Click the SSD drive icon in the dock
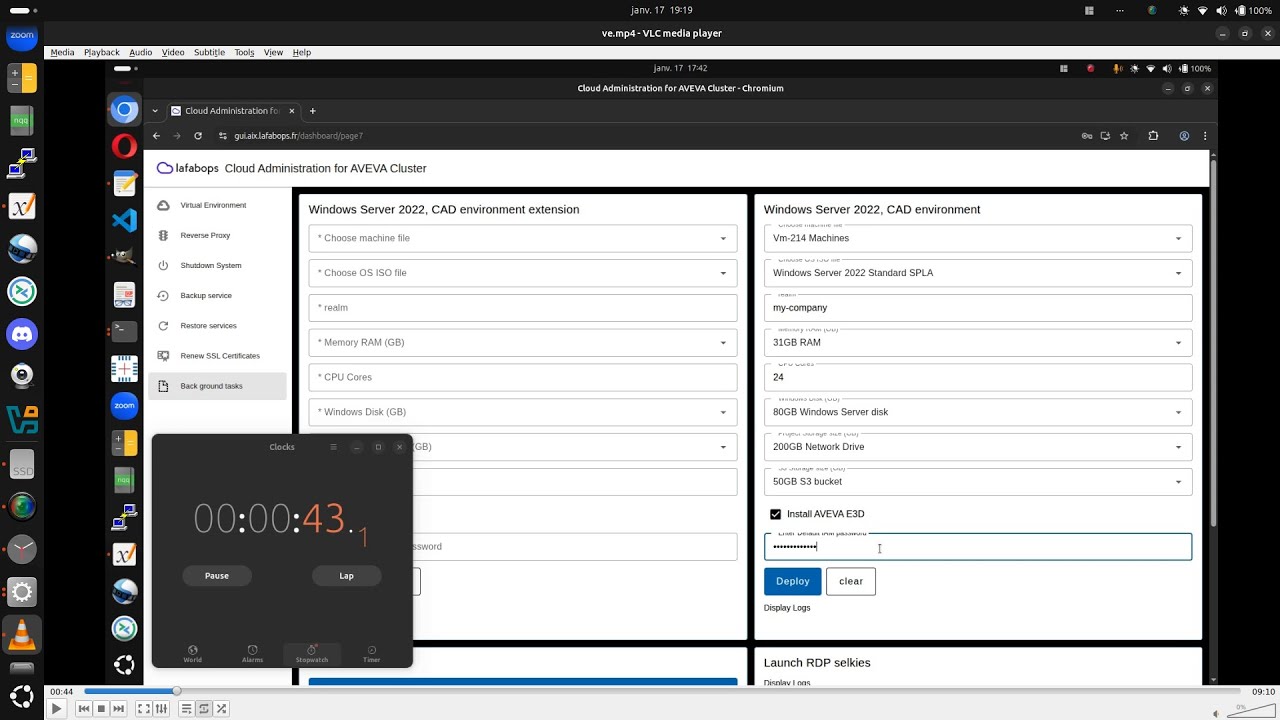This screenshot has height=720, width=1280. coord(22,465)
